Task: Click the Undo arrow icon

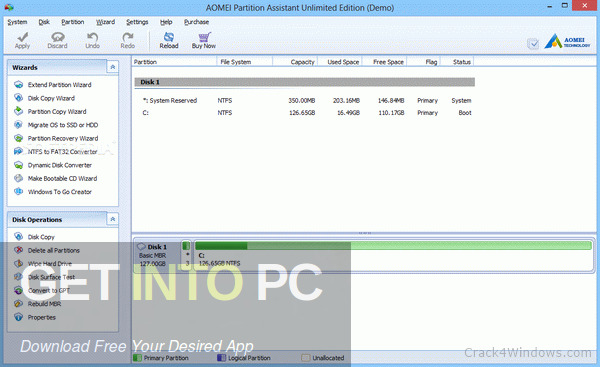Action: pyautogui.click(x=92, y=37)
